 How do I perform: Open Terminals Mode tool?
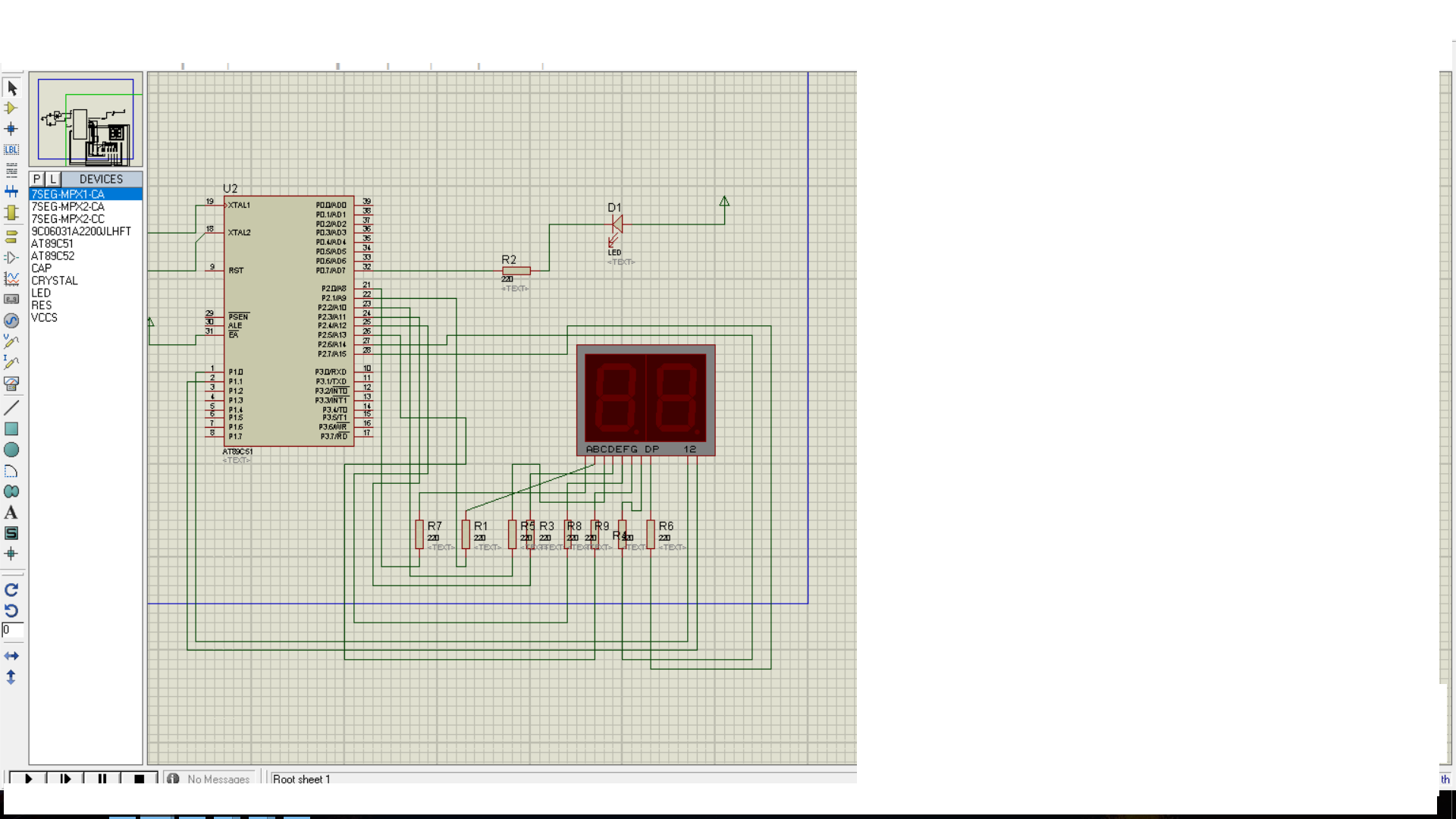(11, 237)
